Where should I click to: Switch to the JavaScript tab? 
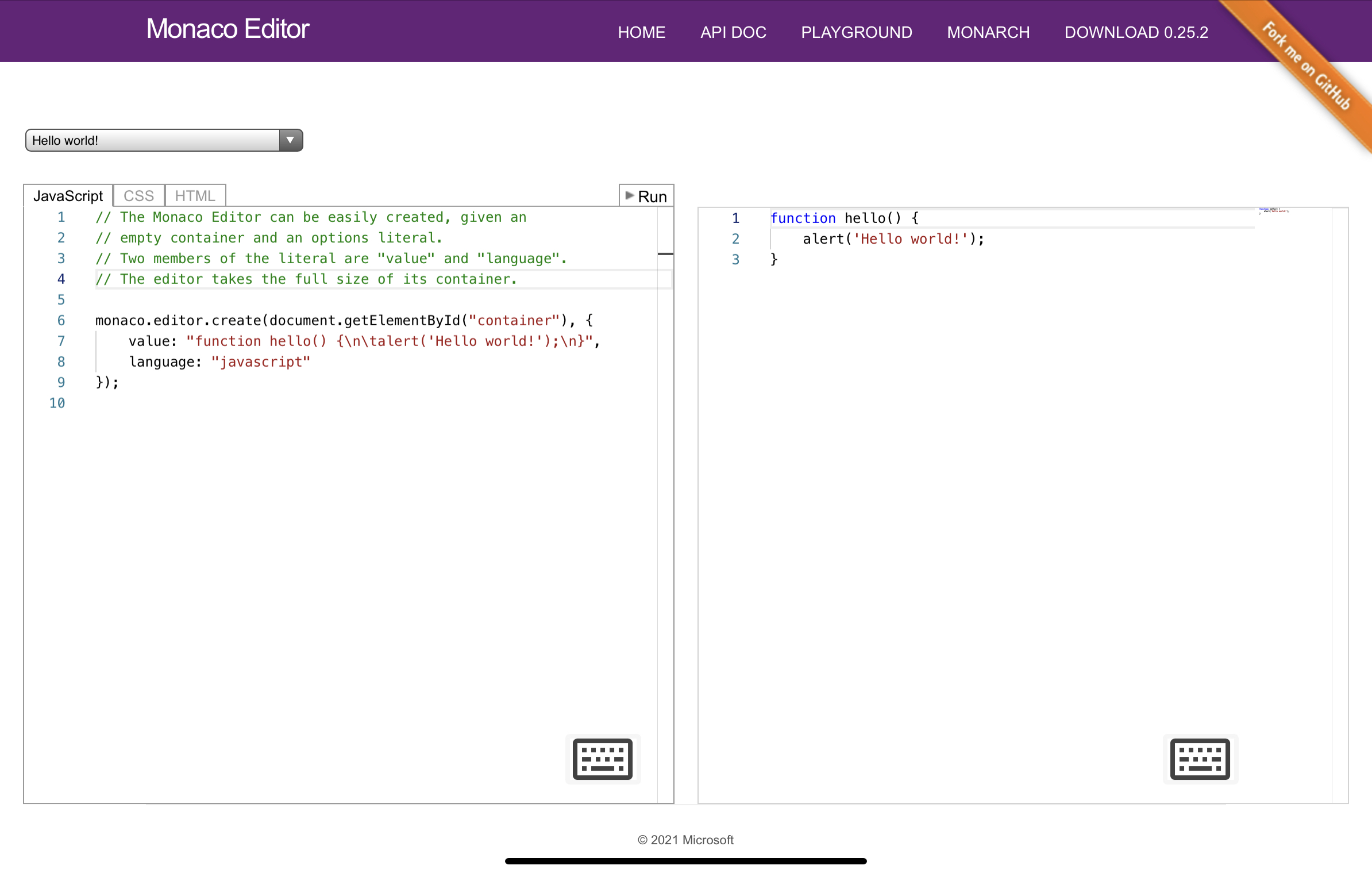[x=68, y=196]
